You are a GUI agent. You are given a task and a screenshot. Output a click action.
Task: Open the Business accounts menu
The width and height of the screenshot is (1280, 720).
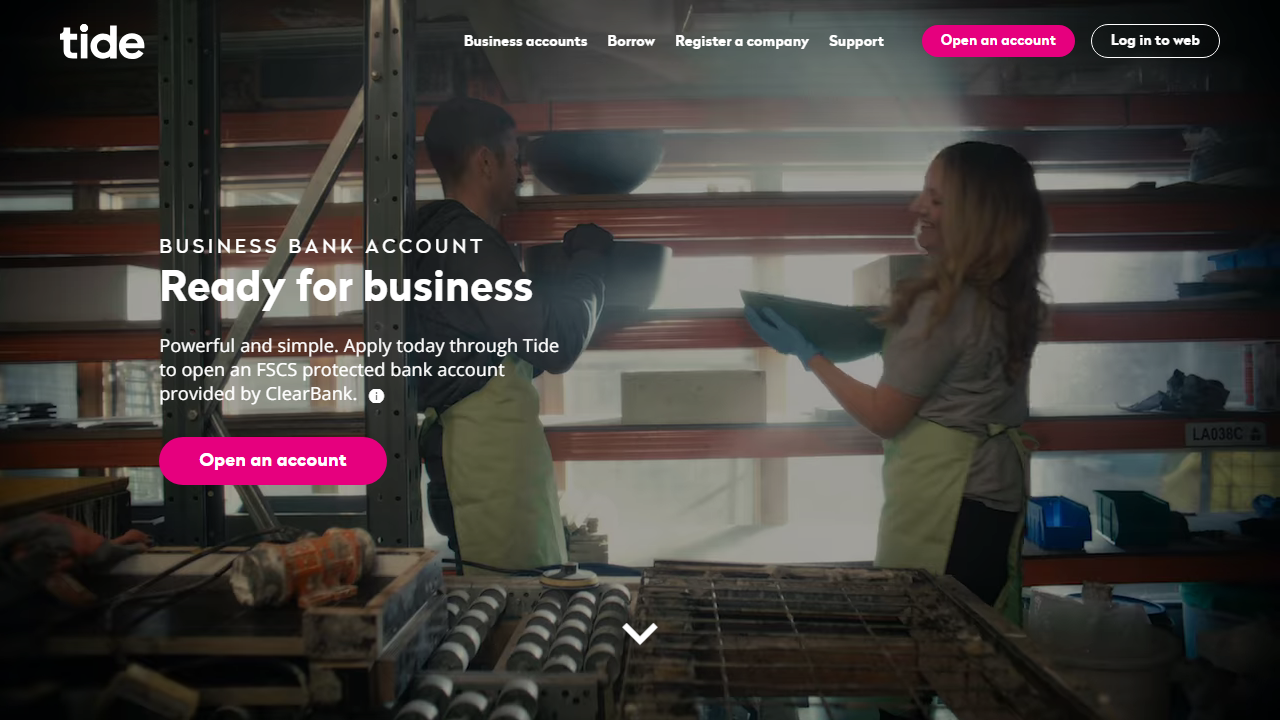(x=525, y=41)
